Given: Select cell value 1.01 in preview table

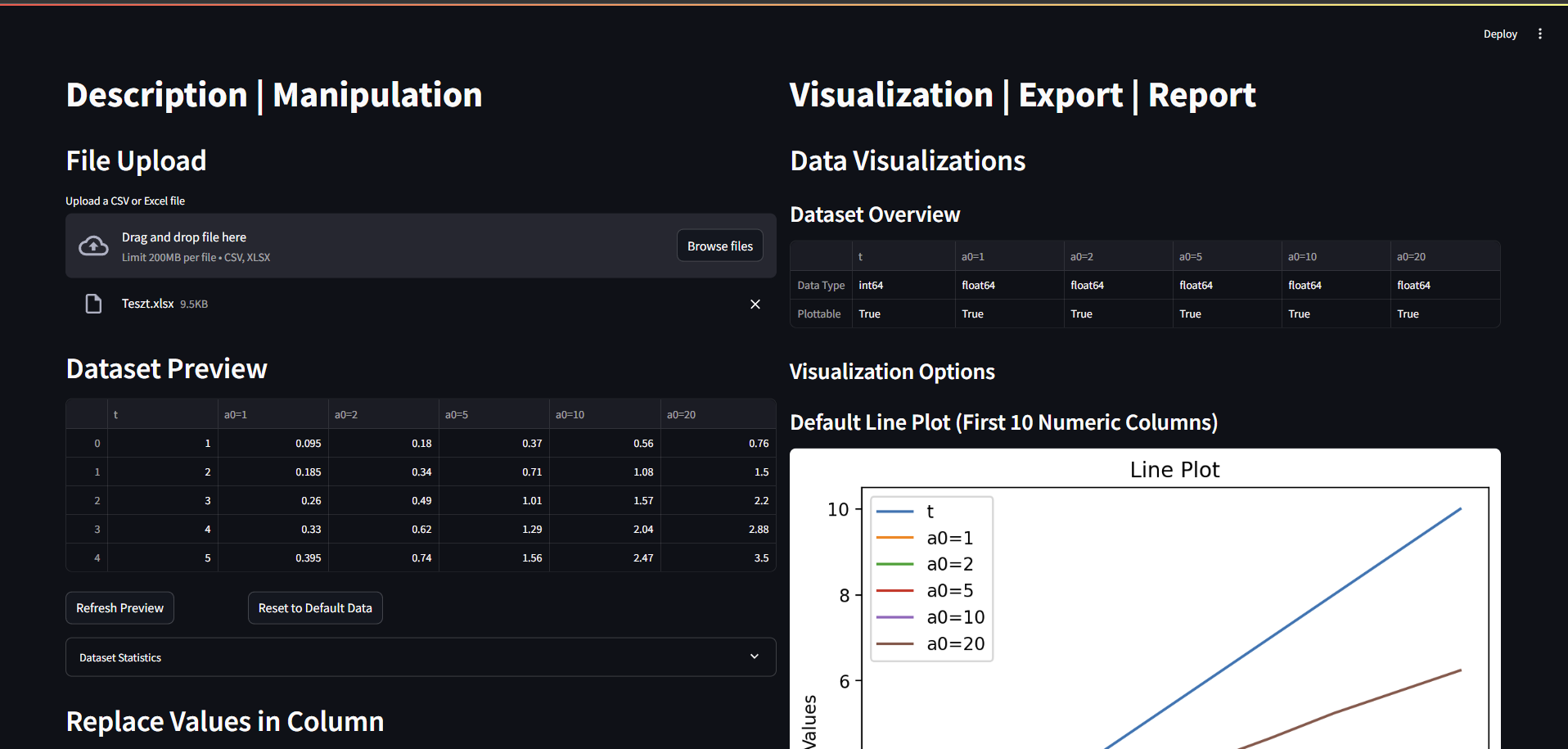Looking at the screenshot, I should (493, 500).
